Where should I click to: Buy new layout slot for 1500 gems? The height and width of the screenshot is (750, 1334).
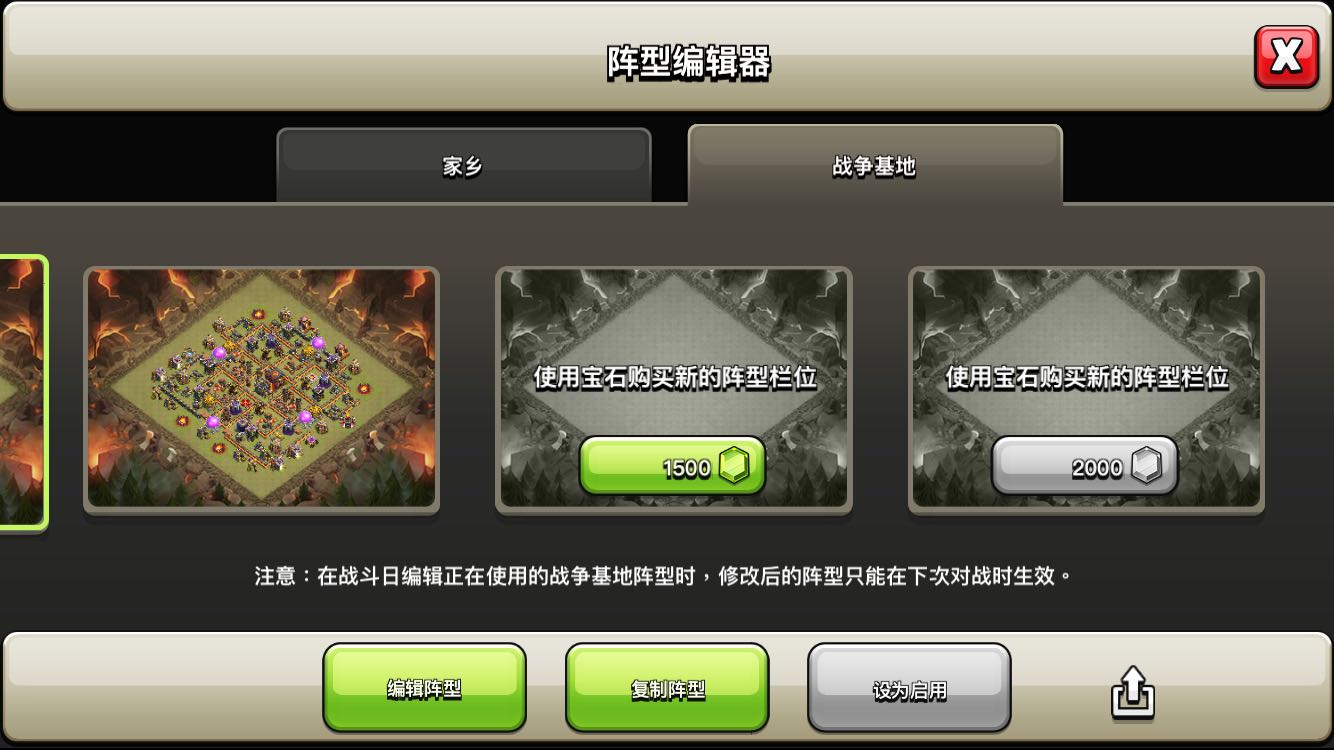(x=673, y=466)
